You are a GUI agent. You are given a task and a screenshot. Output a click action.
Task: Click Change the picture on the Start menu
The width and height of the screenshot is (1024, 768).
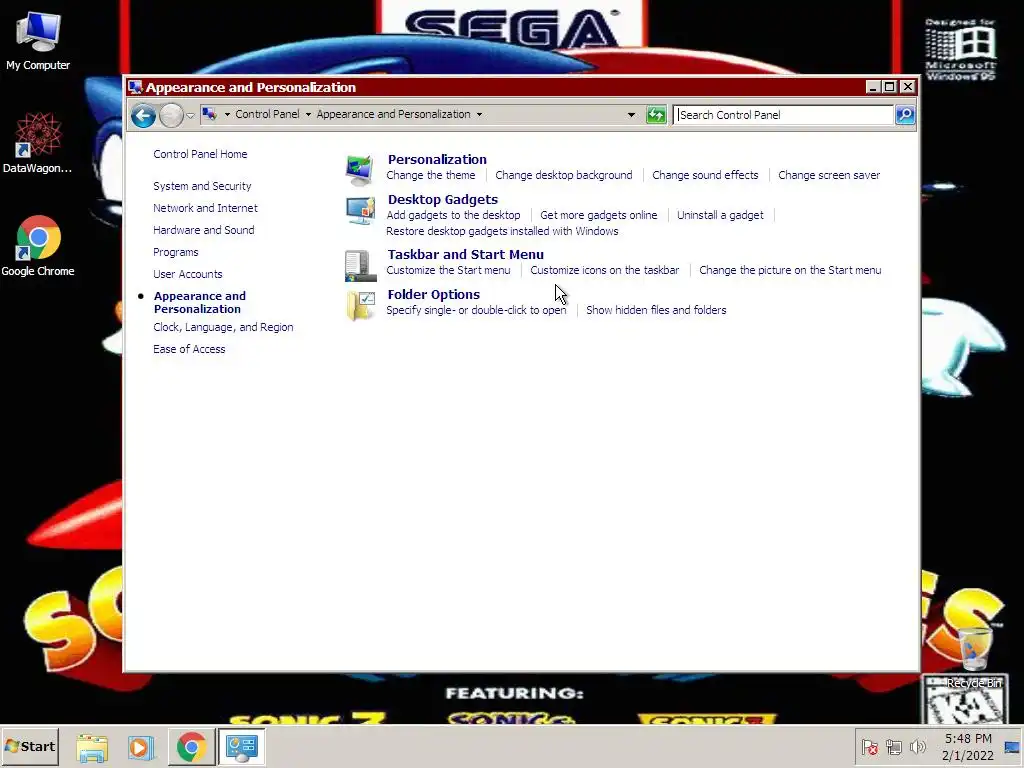790,270
